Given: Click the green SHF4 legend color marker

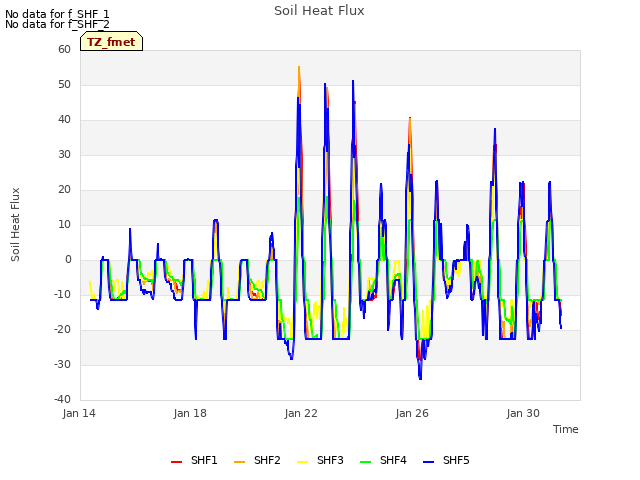Looking at the screenshot, I should point(365,462).
